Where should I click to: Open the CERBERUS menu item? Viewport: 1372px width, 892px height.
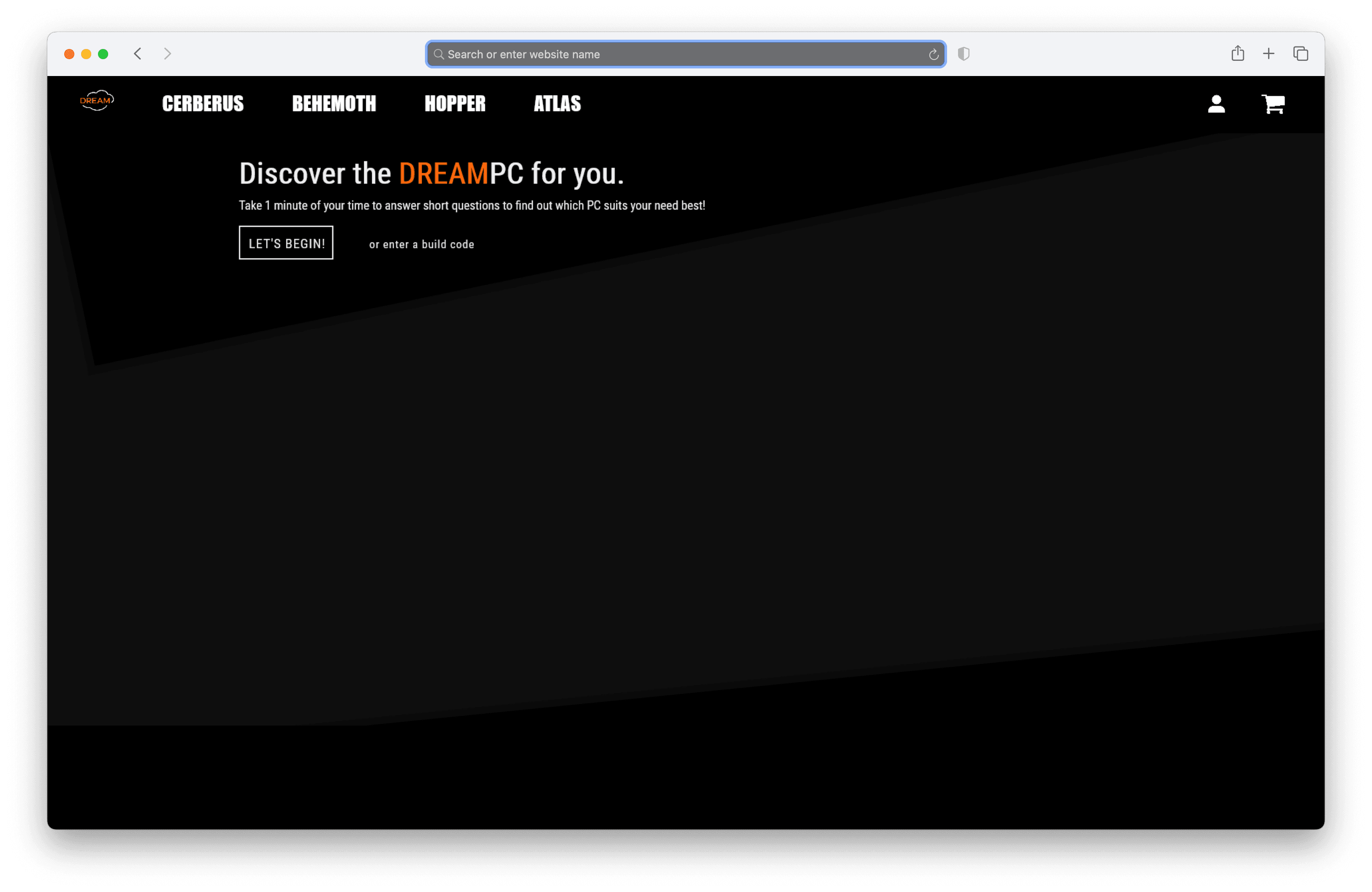click(203, 104)
